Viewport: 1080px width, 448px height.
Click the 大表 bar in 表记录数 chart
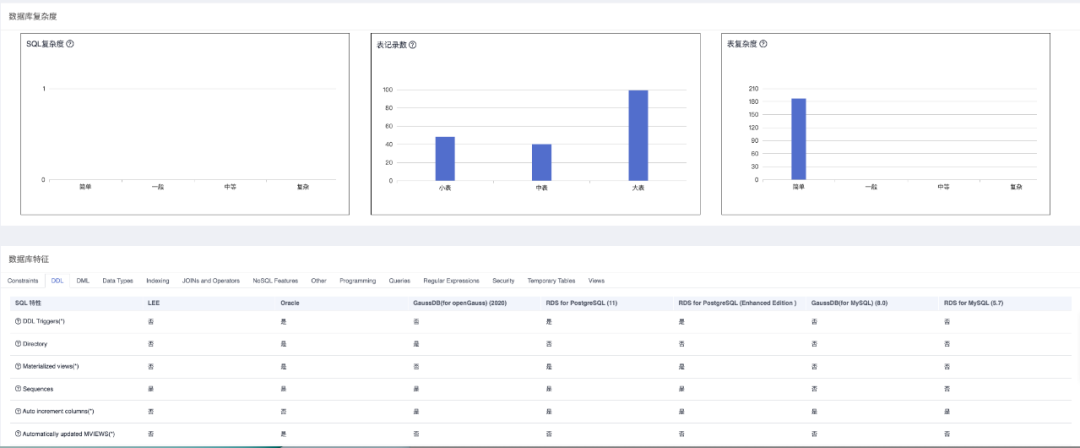point(638,135)
